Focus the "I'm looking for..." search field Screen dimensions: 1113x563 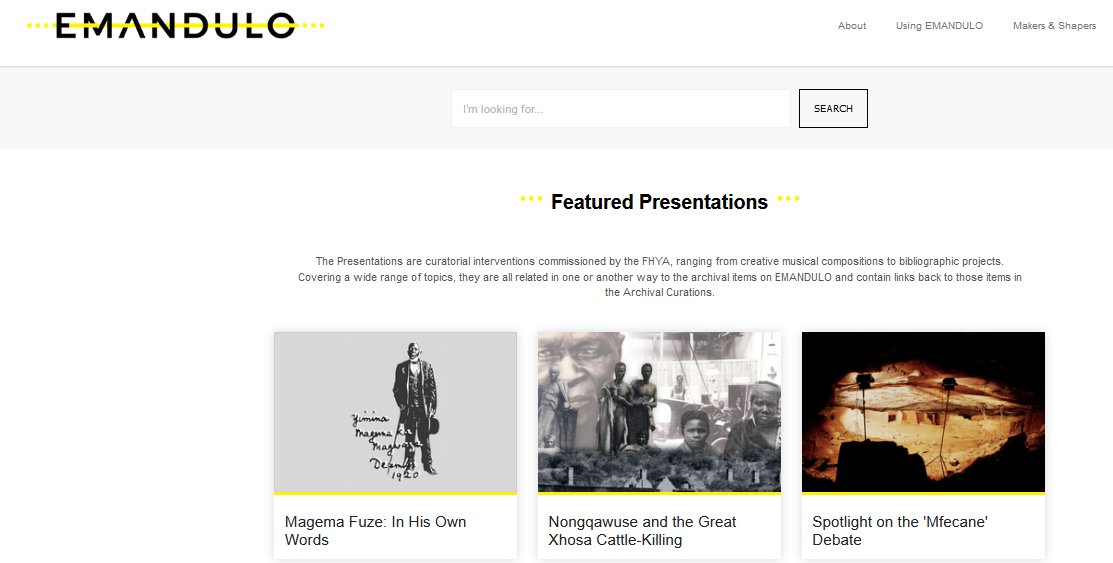tap(620, 109)
